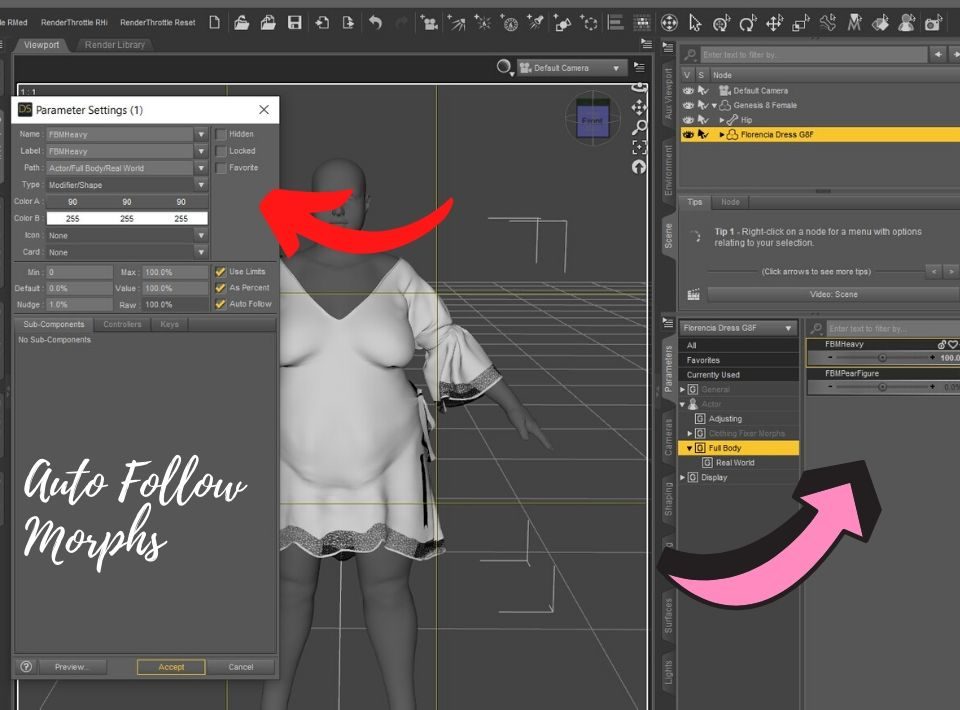This screenshot has width=960, height=710.
Task: Expand the Hip node in the Scene tree
Action: pos(721,119)
